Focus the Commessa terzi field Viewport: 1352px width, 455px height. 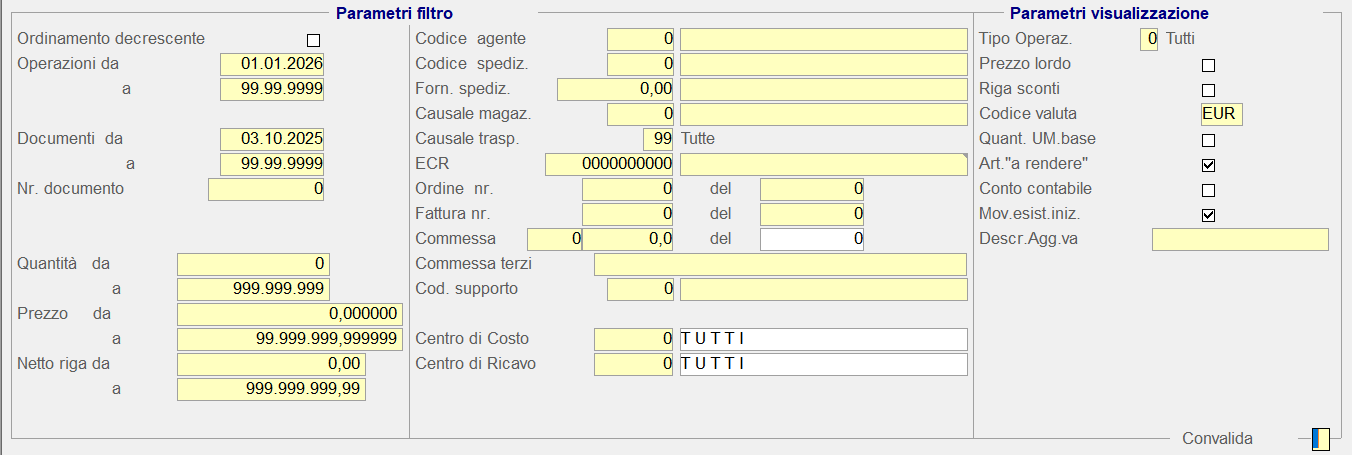[x=780, y=264]
